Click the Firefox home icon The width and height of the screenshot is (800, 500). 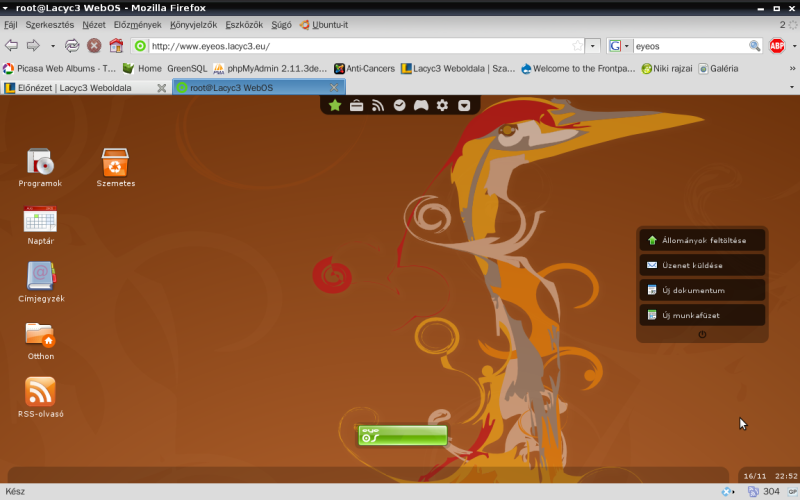pyautogui.click(x=116, y=45)
